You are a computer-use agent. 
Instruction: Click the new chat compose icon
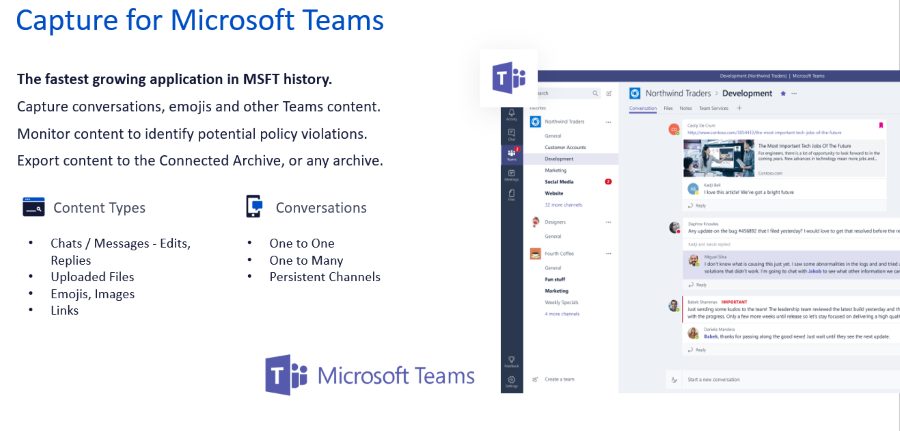[609, 93]
